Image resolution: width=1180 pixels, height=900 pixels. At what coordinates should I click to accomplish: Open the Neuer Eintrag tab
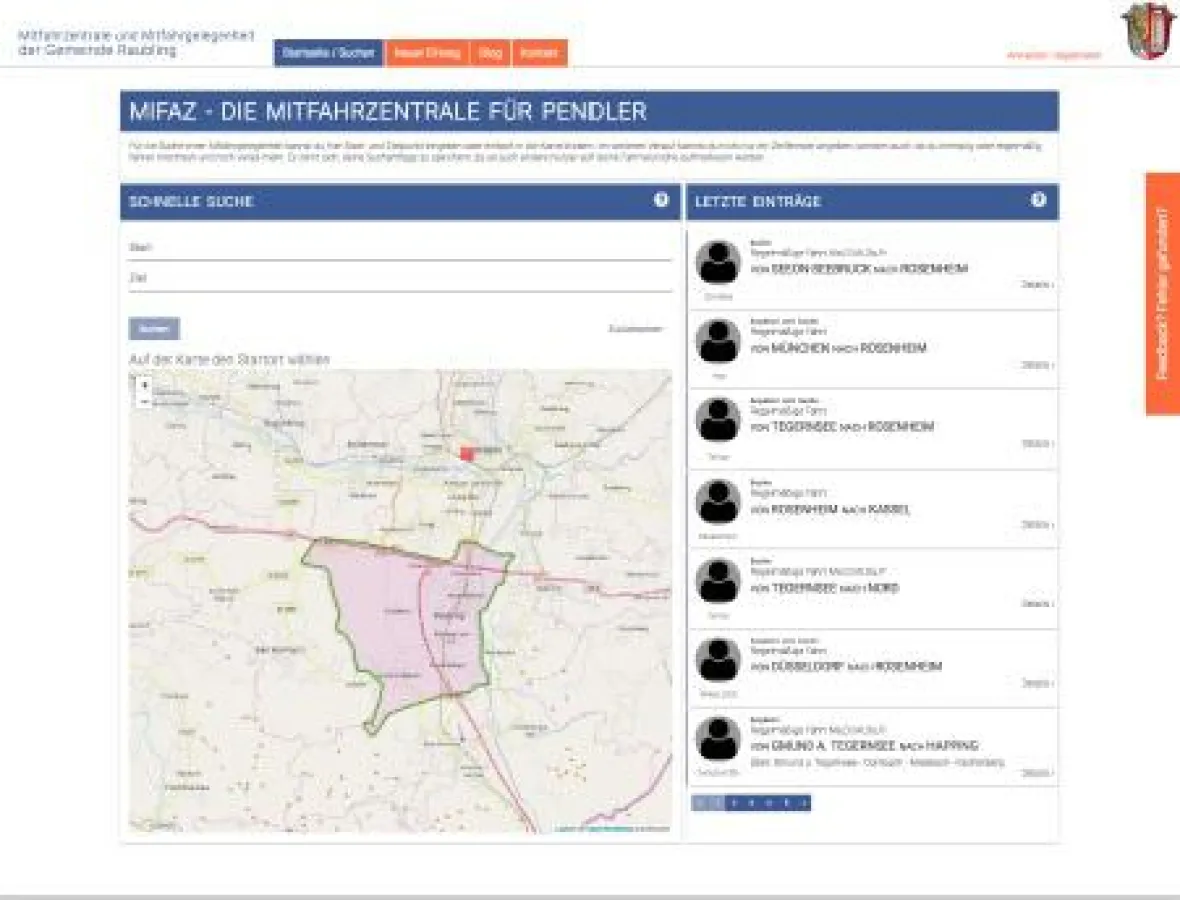pyautogui.click(x=426, y=53)
